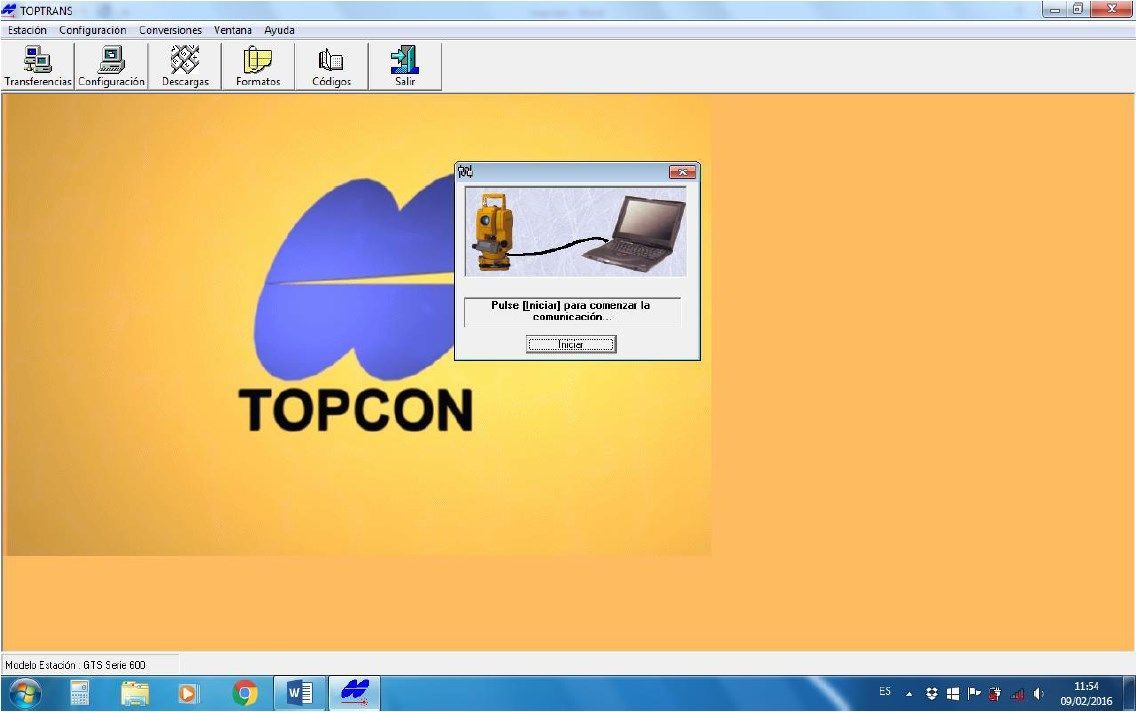The image size is (1136, 712).
Task: Open the Formatos toolbar icon
Action: click(258, 66)
